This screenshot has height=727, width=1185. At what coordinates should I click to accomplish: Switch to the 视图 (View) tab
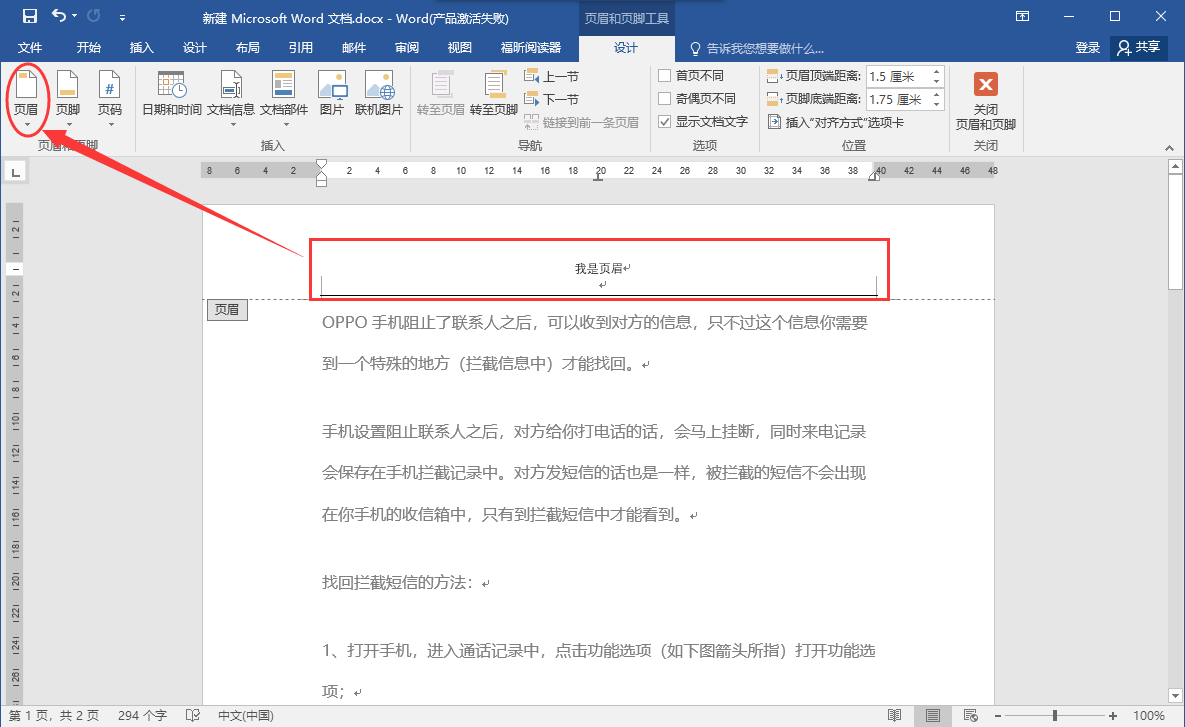pyautogui.click(x=459, y=48)
